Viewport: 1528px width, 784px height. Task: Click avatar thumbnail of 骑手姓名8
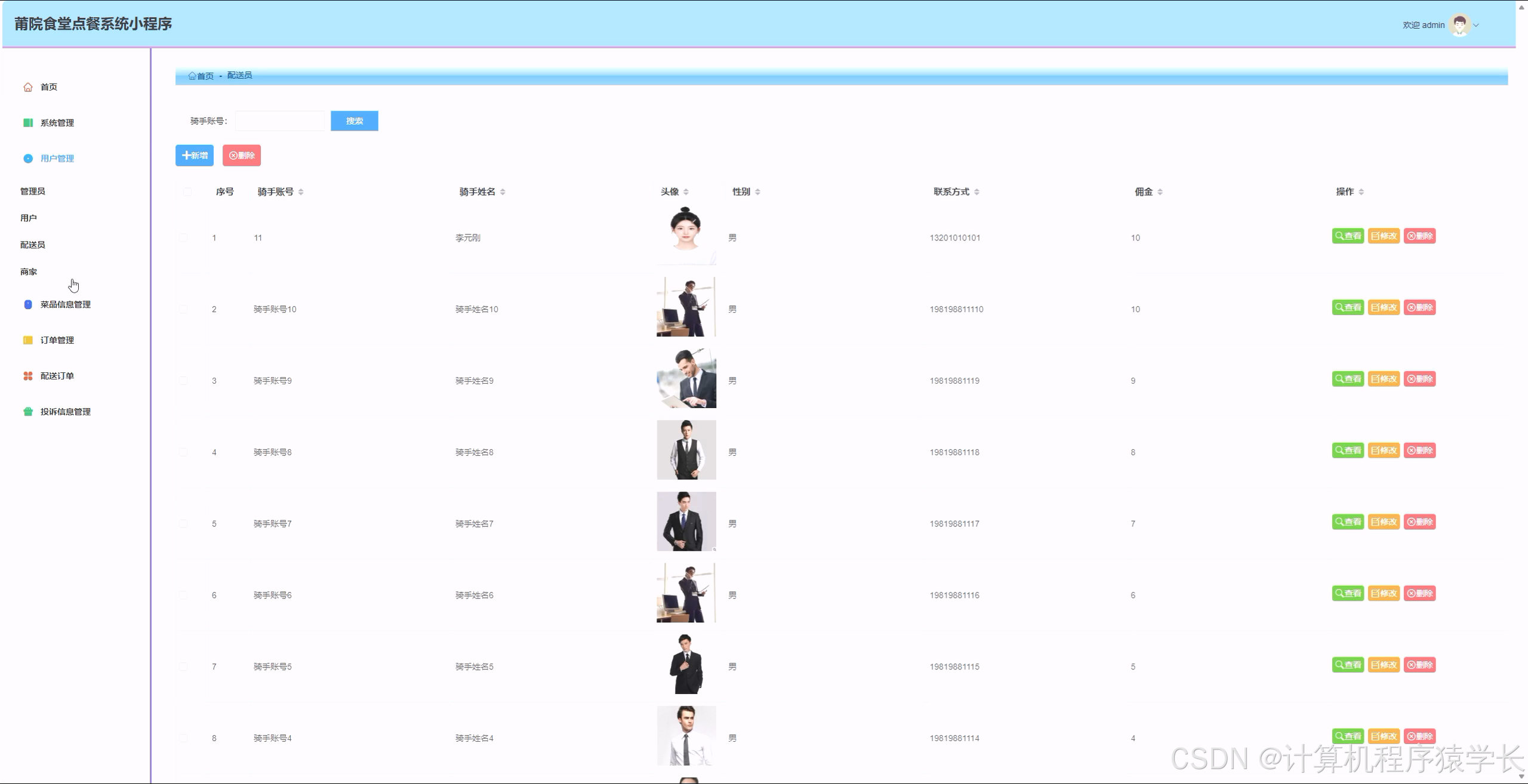(x=686, y=450)
